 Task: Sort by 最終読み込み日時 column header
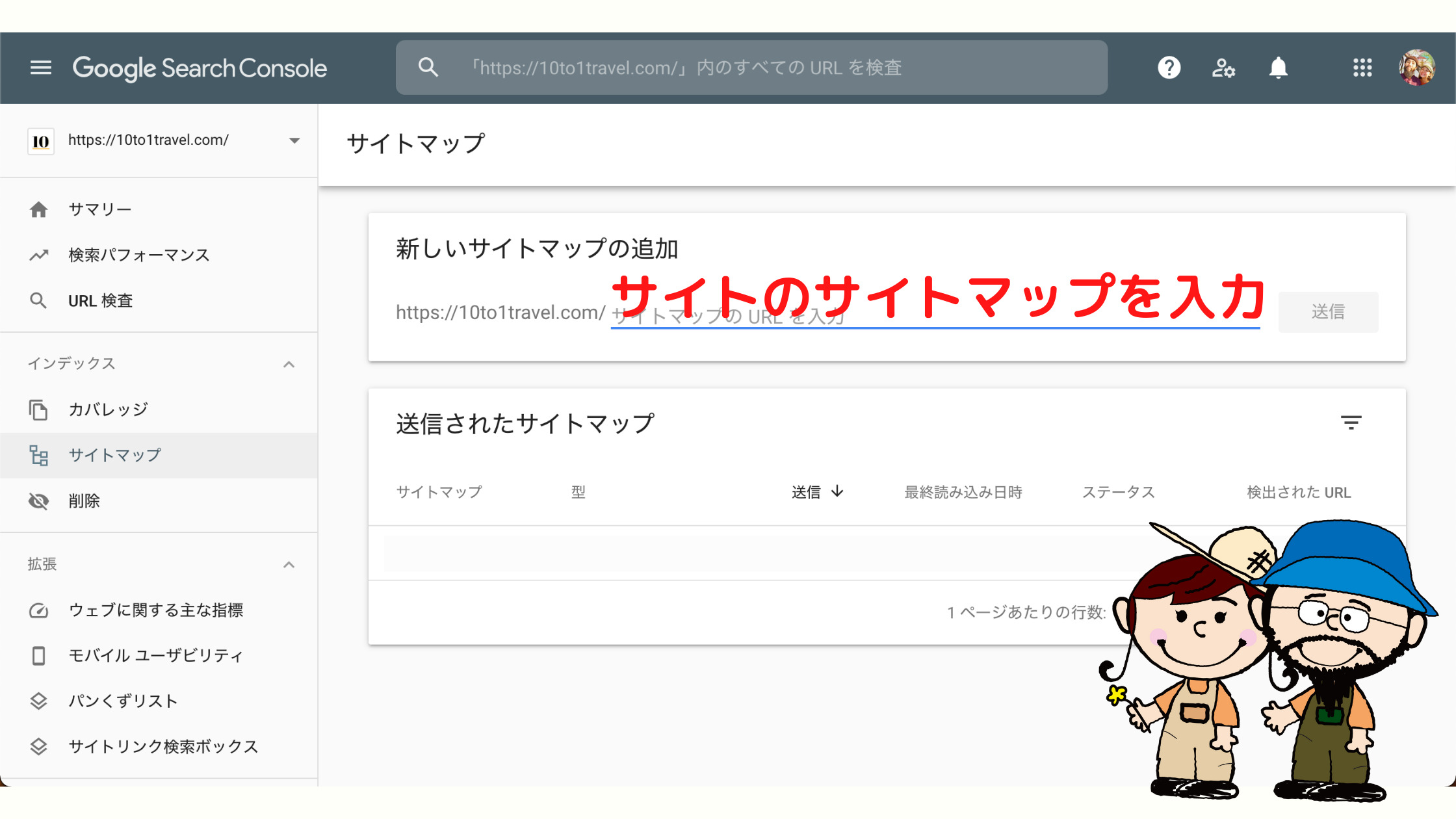coord(963,492)
